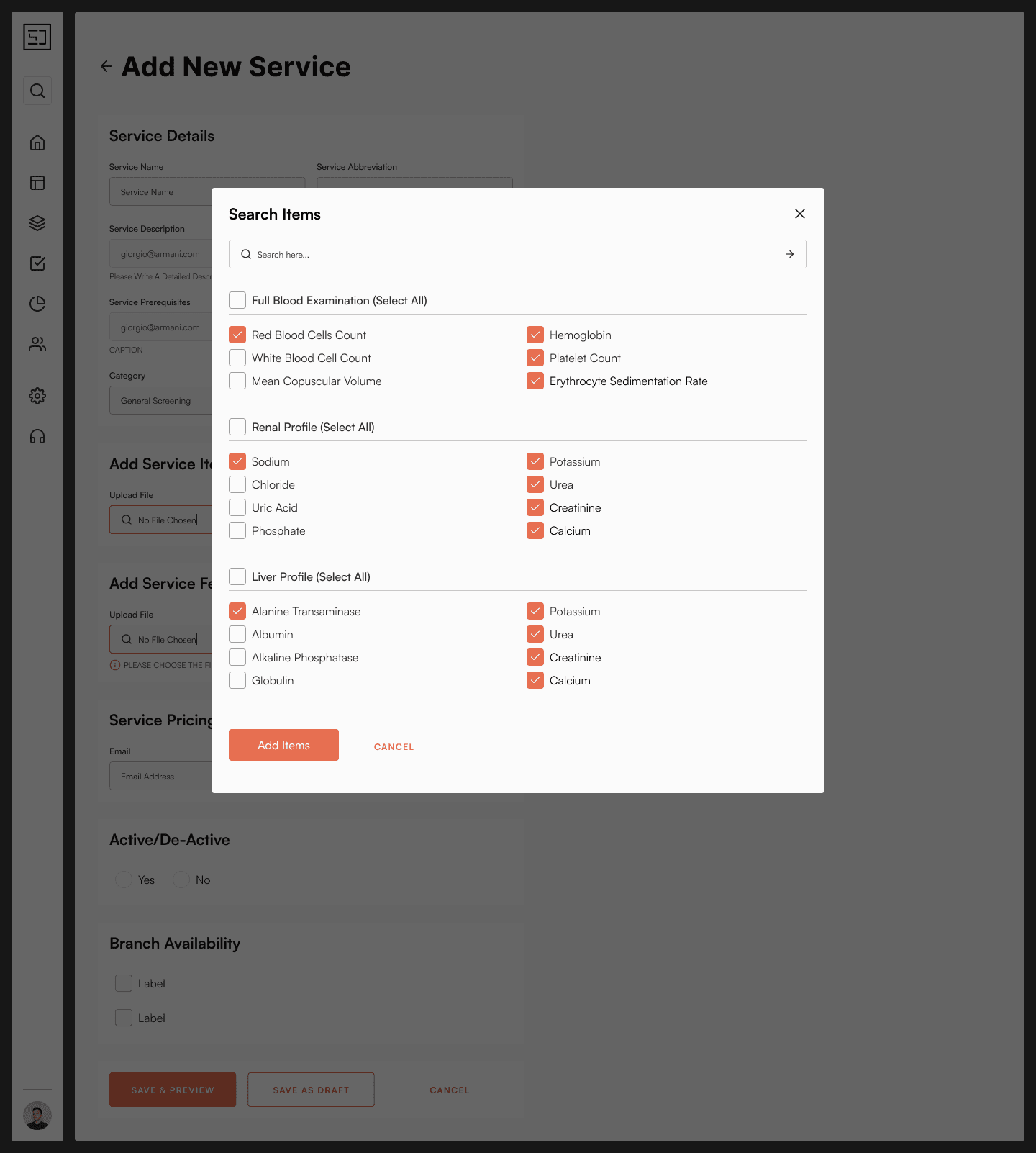Click the user avatar in the sidebar
1036x1153 pixels.
pyautogui.click(x=37, y=1116)
